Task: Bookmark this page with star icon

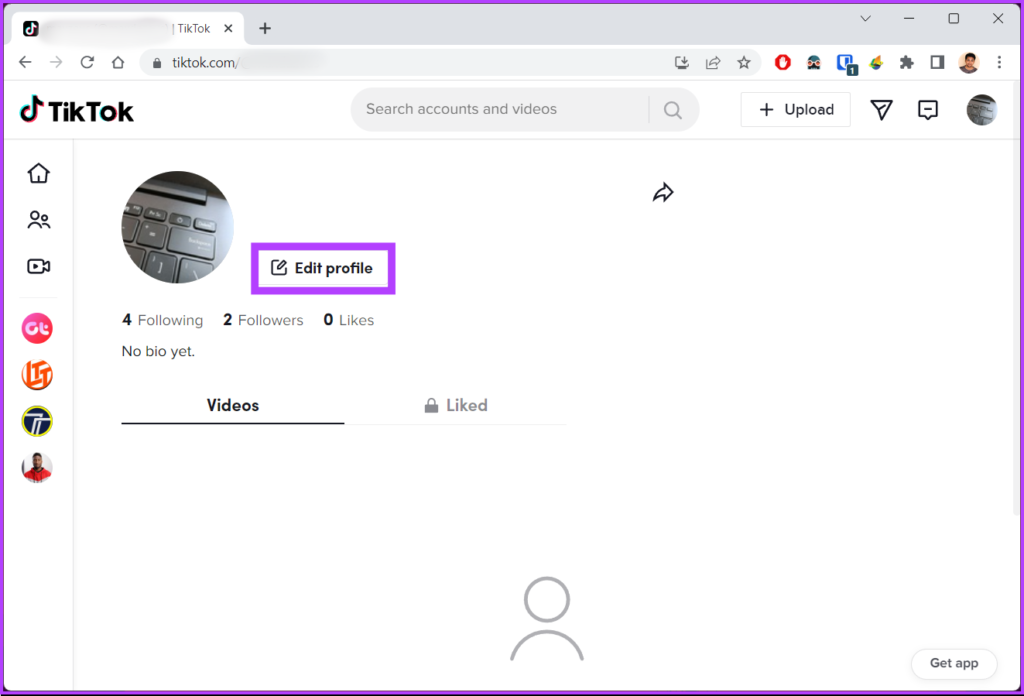Action: pyautogui.click(x=744, y=62)
